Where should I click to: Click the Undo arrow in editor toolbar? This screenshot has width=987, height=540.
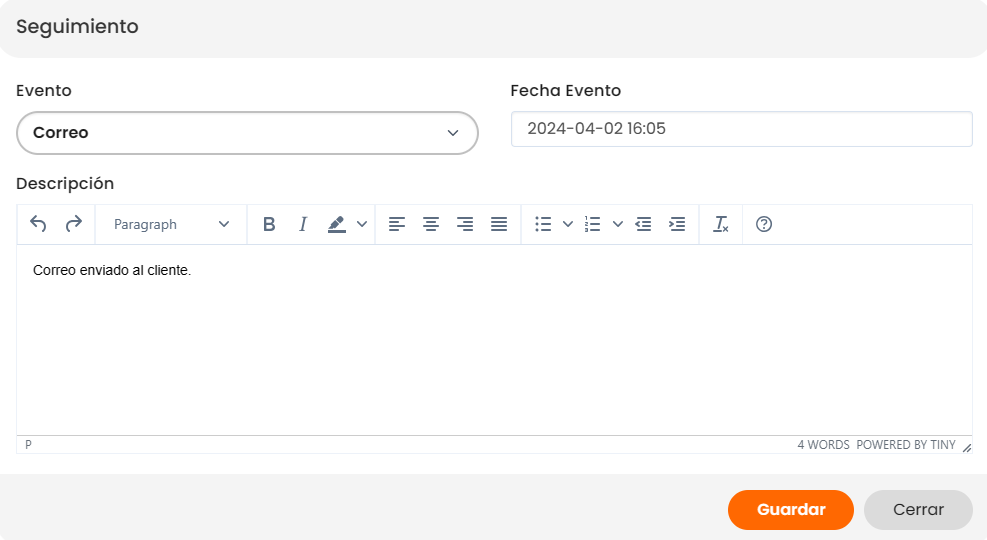click(38, 224)
